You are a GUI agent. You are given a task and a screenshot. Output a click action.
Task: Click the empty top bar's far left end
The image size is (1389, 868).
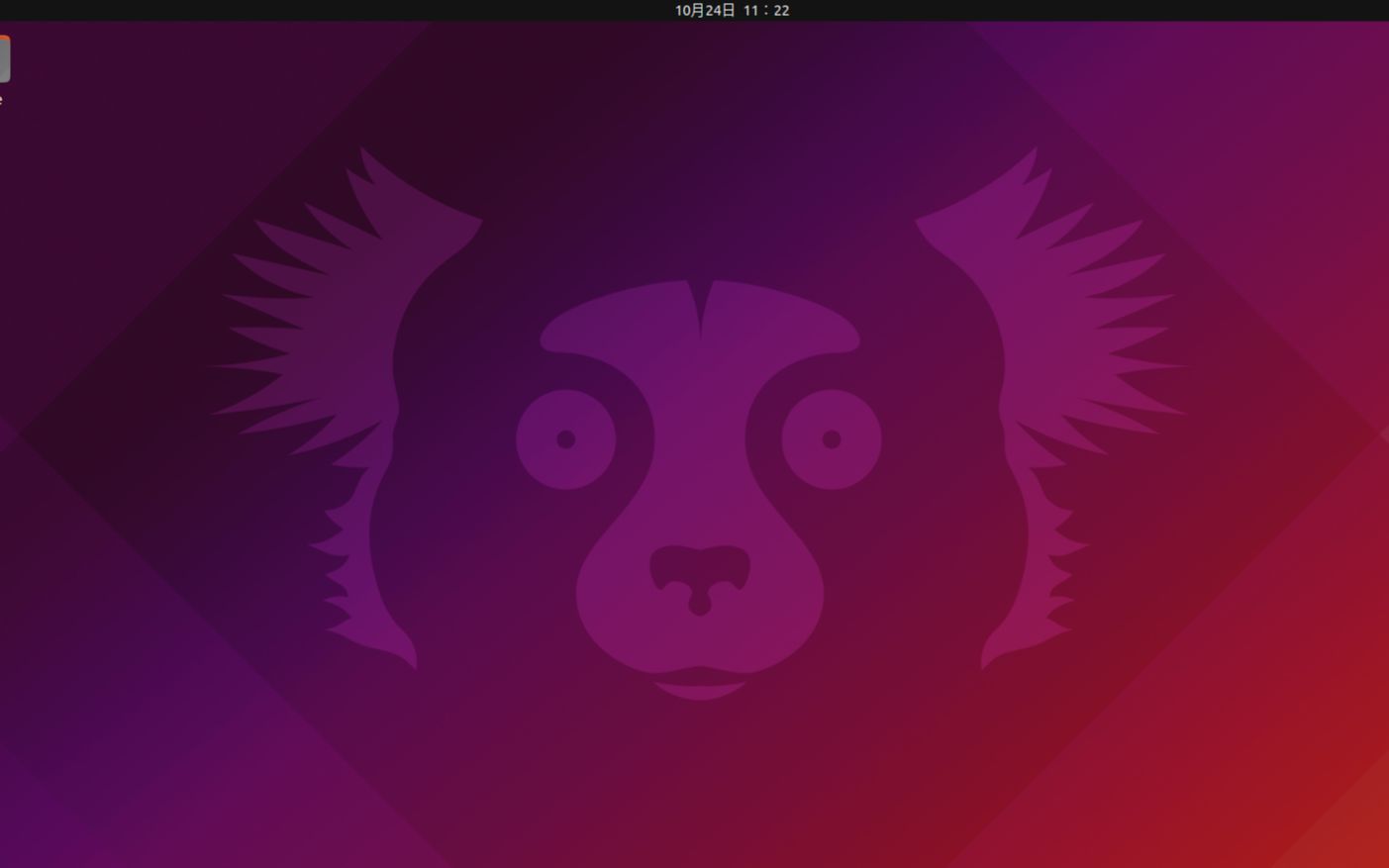(x=15, y=10)
